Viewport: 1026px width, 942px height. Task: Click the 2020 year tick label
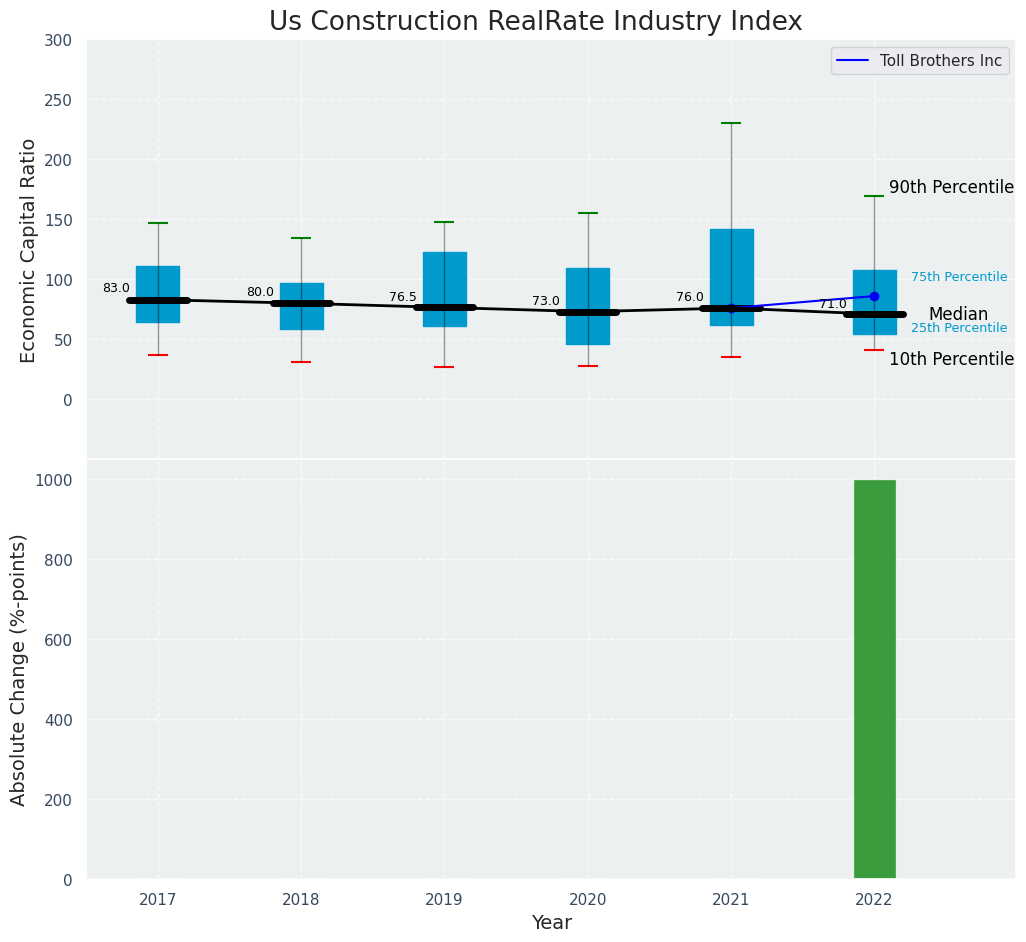pos(587,899)
